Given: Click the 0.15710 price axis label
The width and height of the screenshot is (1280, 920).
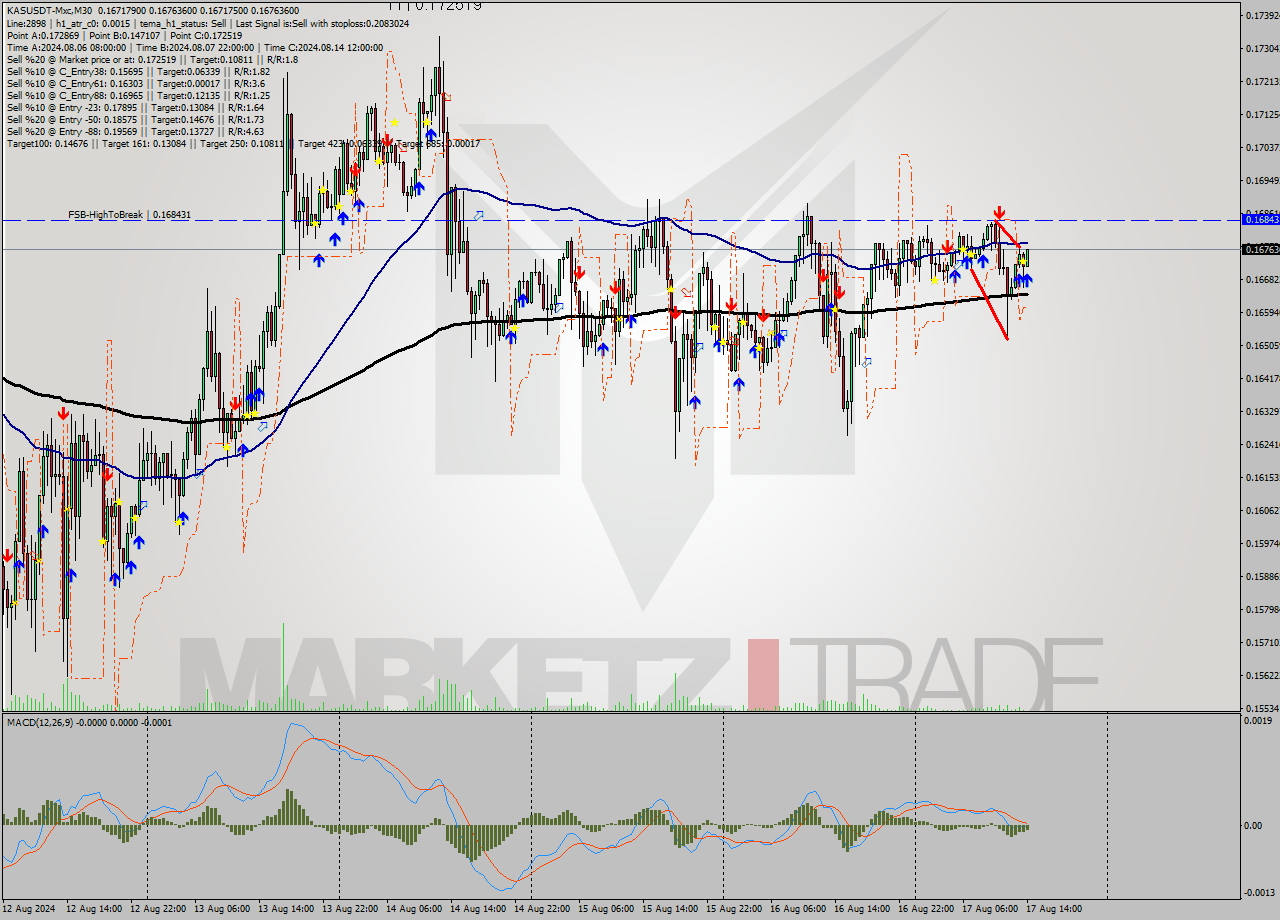Looking at the screenshot, I should coord(1261,642).
